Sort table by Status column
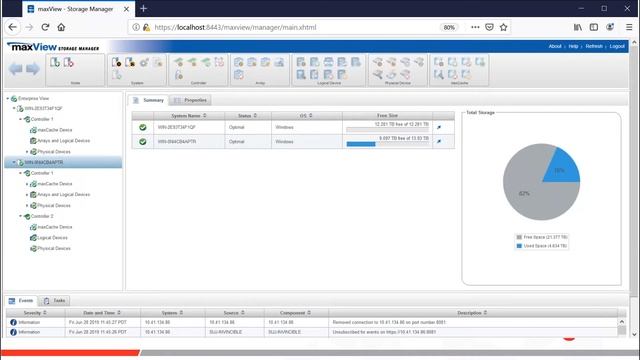The height and width of the screenshot is (360, 640). click(x=247, y=116)
